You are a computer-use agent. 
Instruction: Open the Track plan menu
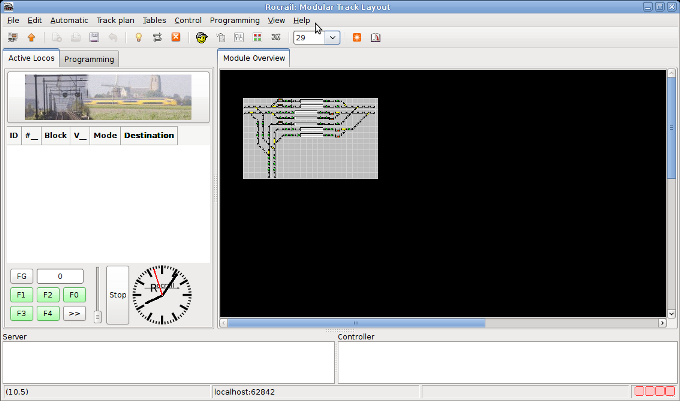coord(115,20)
